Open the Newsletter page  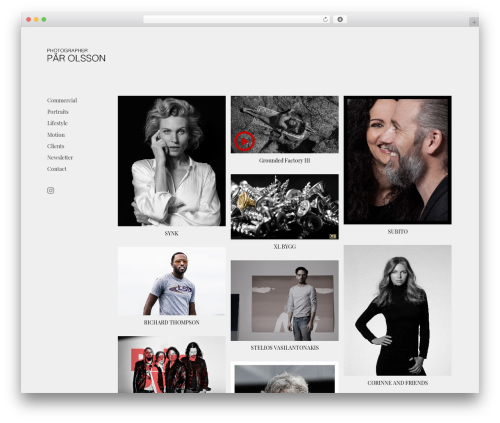point(60,157)
